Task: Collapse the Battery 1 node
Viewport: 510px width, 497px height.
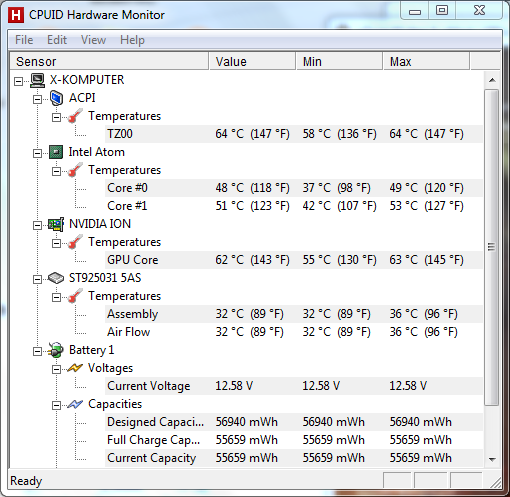Action: (x=37, y=351)
